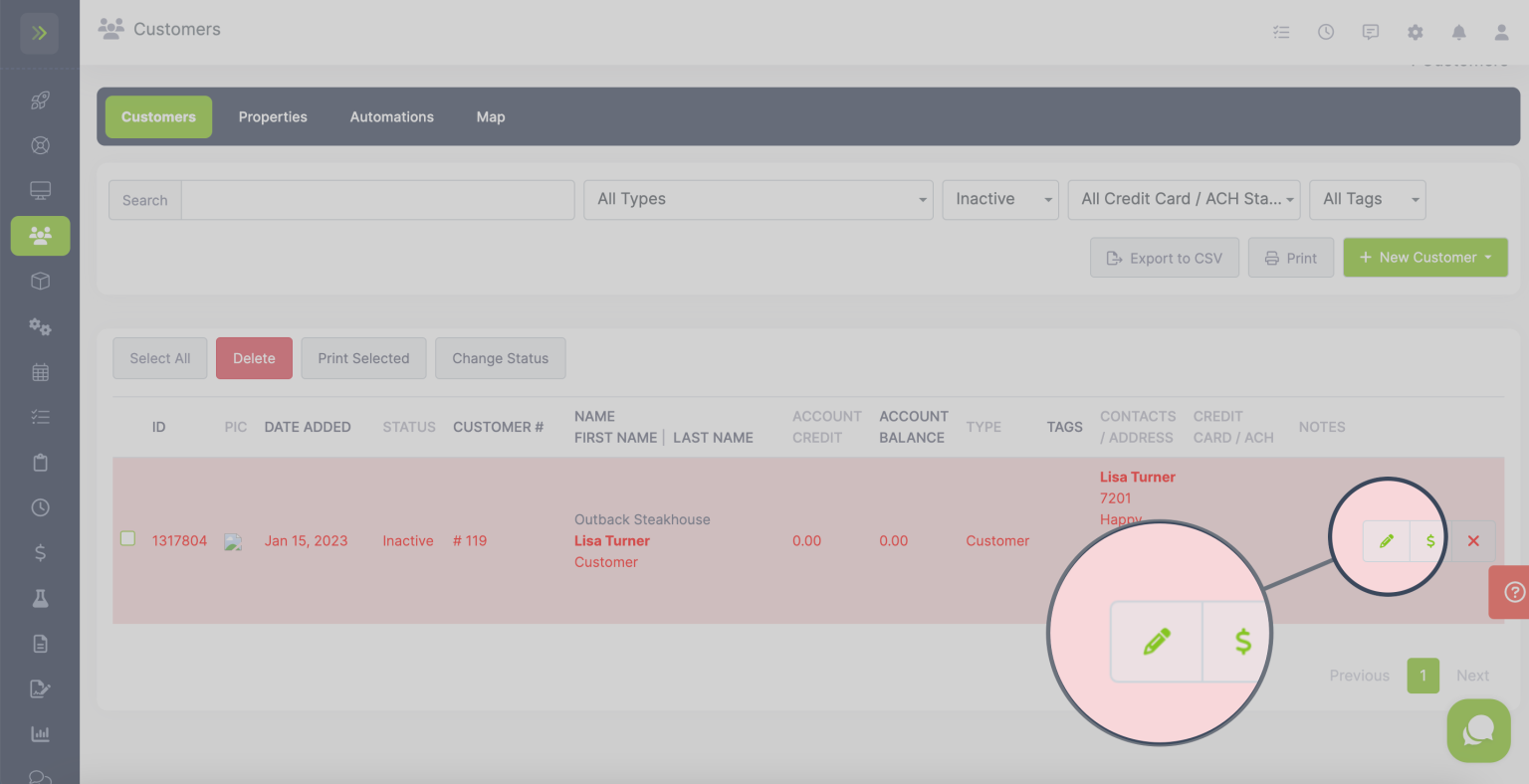Collapse the sidebar with the double-arrow toggle
Image resolution: width=1529 pixels, height=784 pixels.
click(39, 32)
